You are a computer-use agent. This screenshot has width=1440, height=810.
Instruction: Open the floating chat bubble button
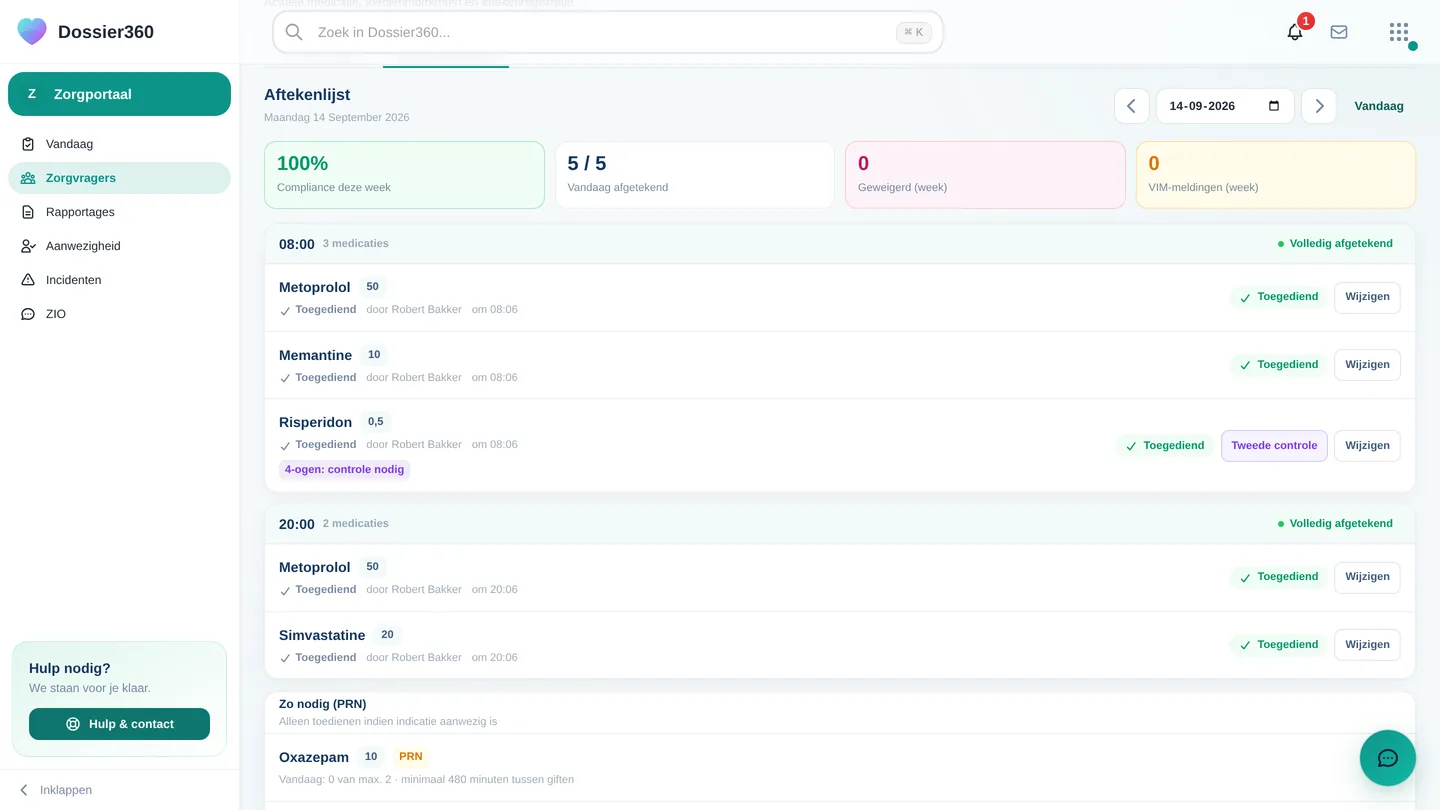1388,758
